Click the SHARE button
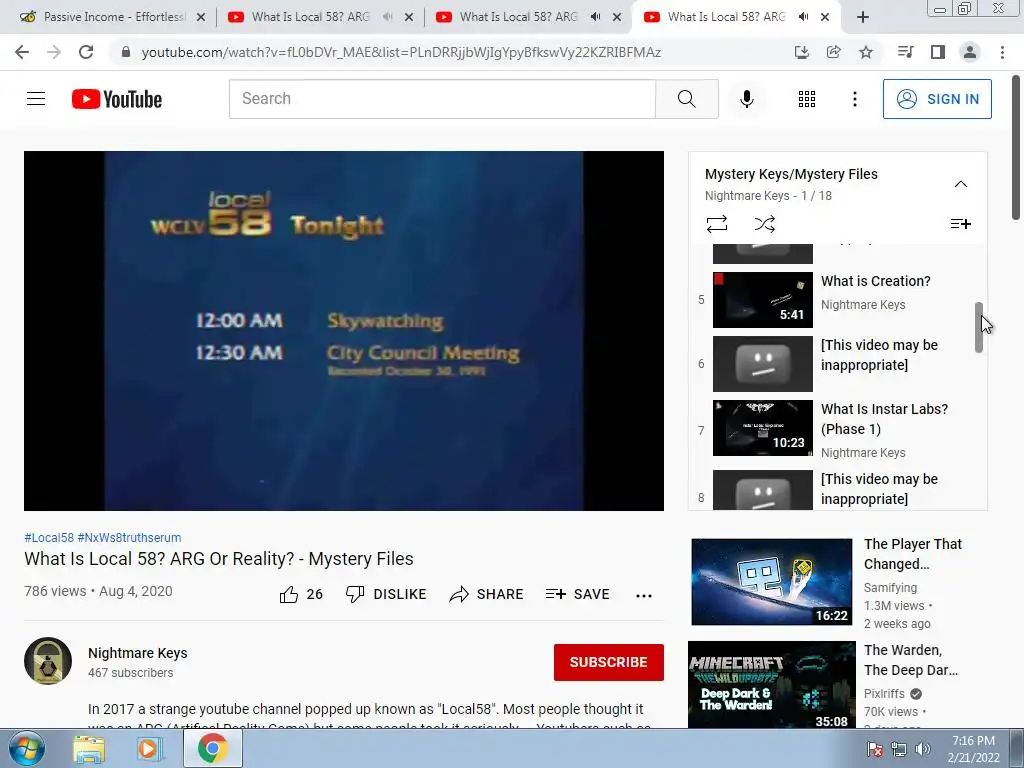 487,594
